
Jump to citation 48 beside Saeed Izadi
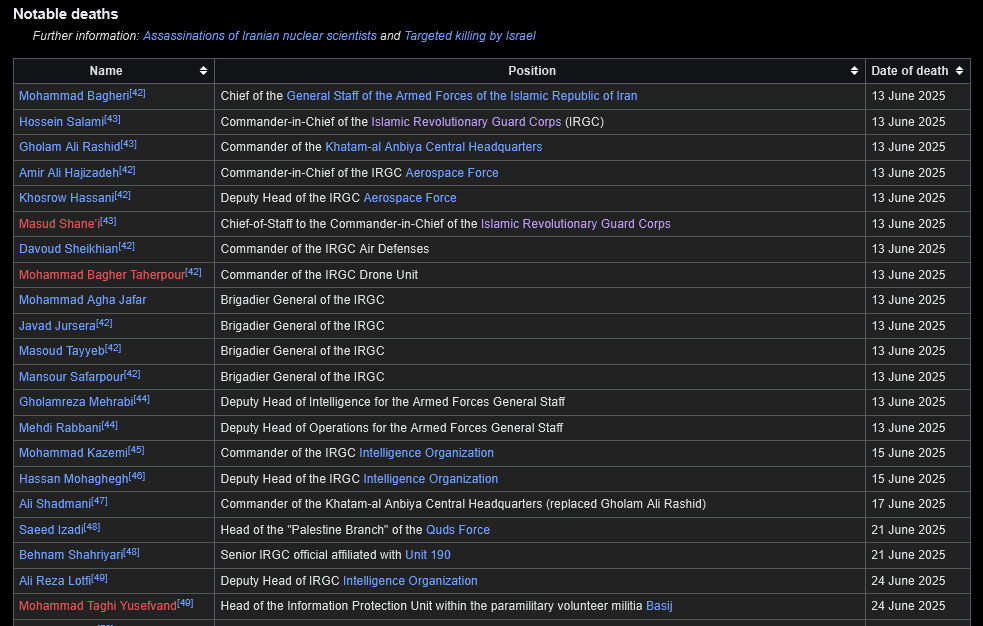[92, 526]
